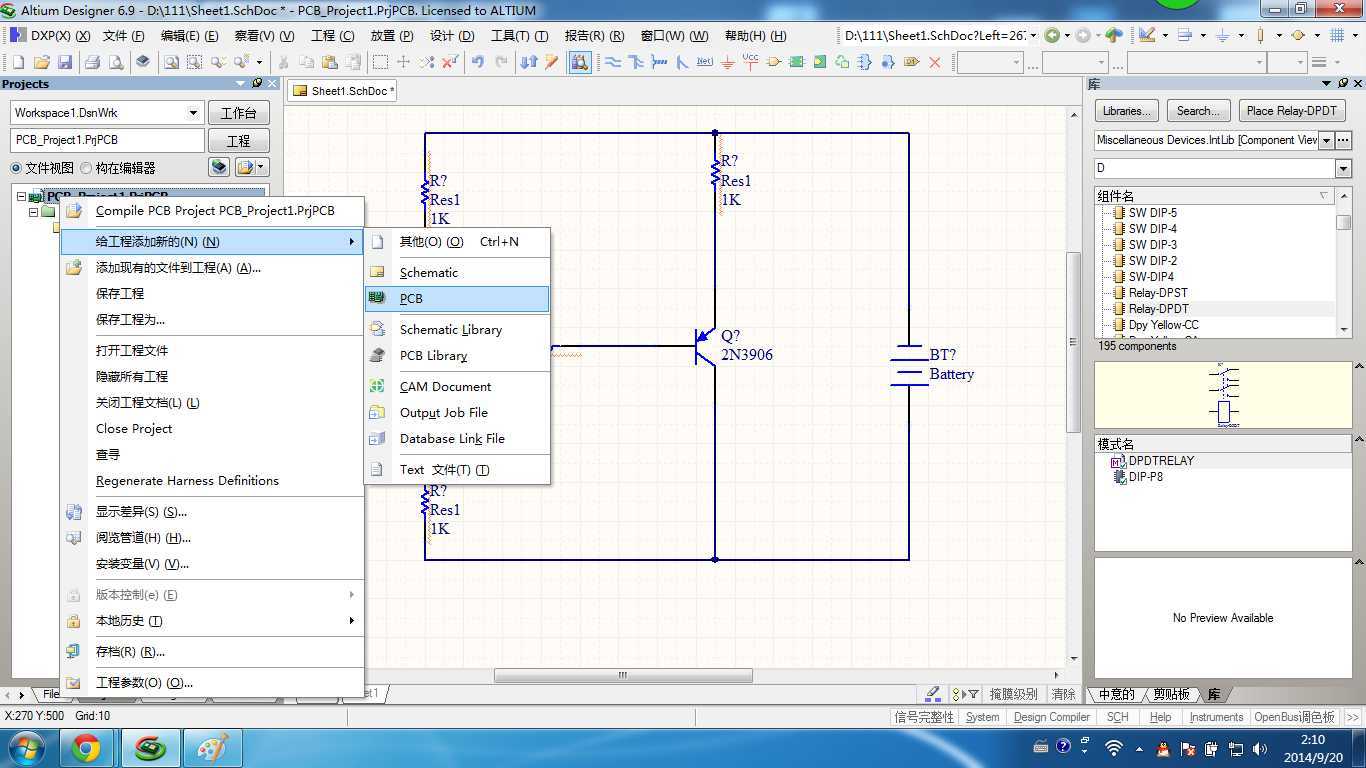Place a part using the gate icon
The width and height of the screenshot is (1366, 768).
pyautogui.click(x=774, y=62)
